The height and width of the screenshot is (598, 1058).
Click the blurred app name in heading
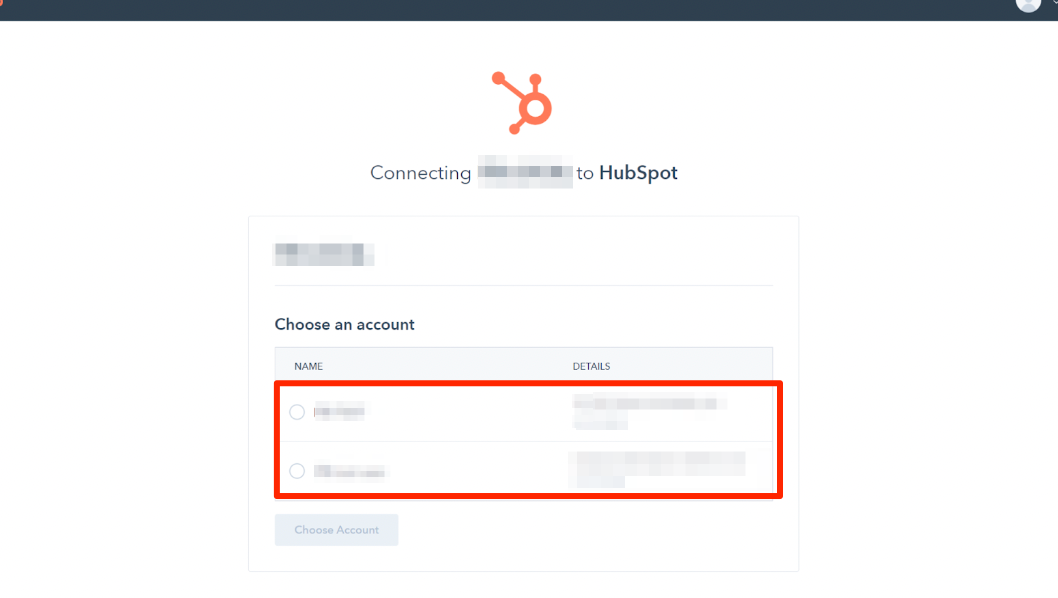[525, 172]
